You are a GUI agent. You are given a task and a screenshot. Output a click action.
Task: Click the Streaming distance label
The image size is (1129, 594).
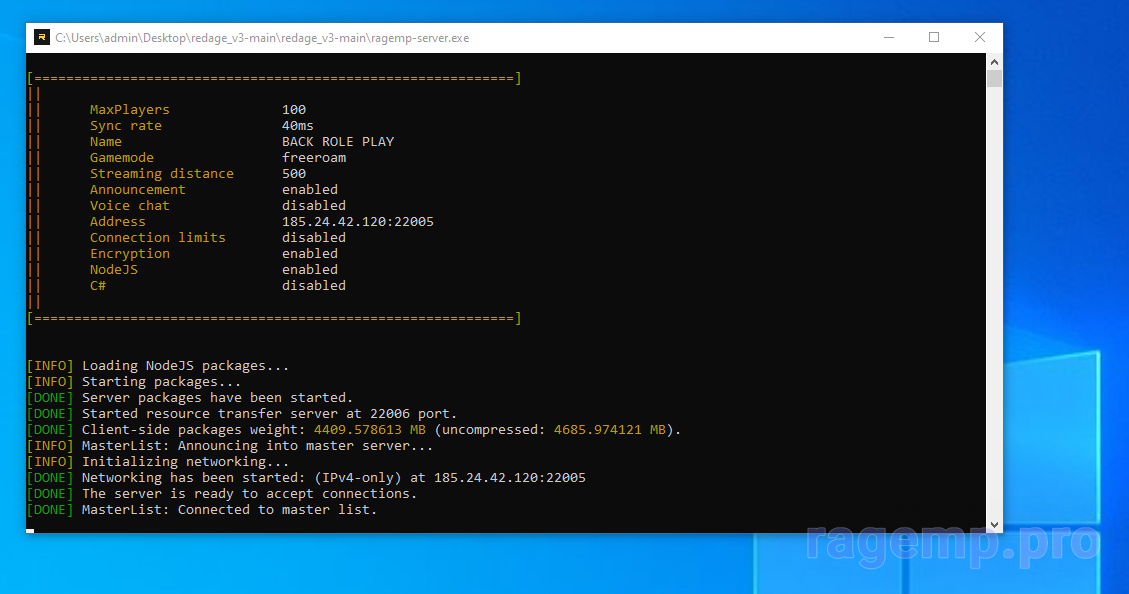(x=162, y=174)
